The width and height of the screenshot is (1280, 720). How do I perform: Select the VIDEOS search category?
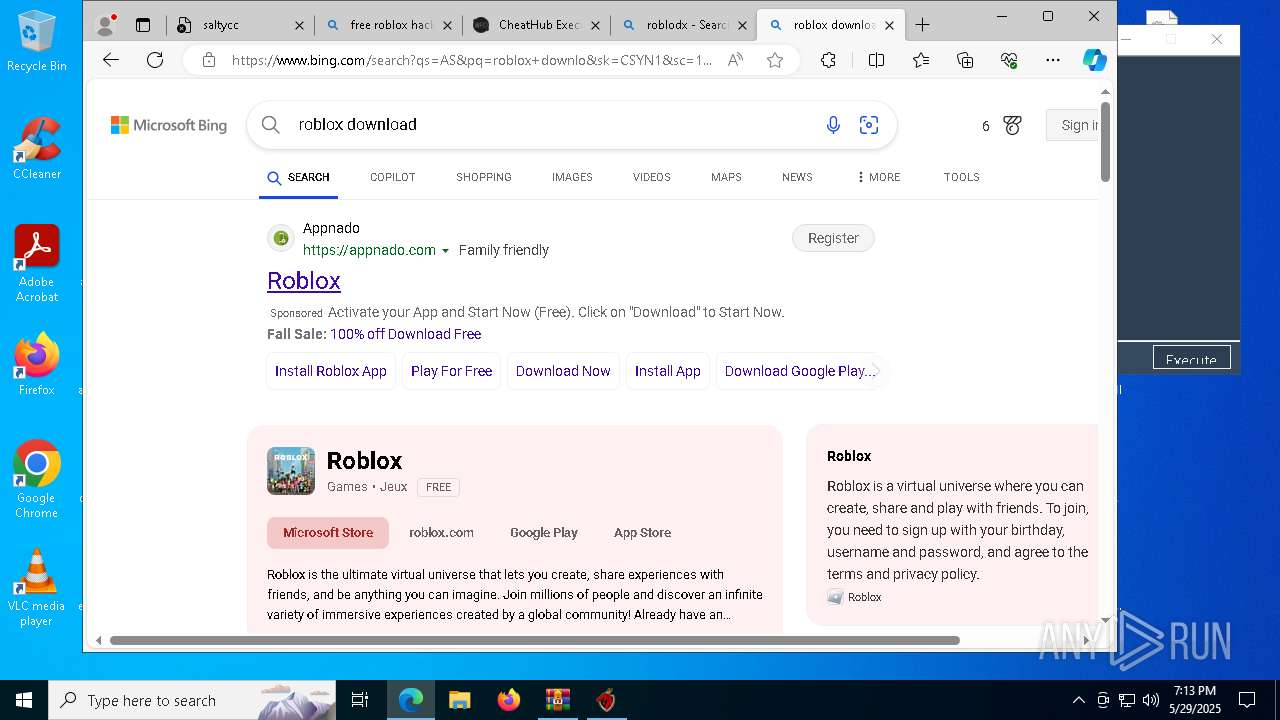(652, 177)
